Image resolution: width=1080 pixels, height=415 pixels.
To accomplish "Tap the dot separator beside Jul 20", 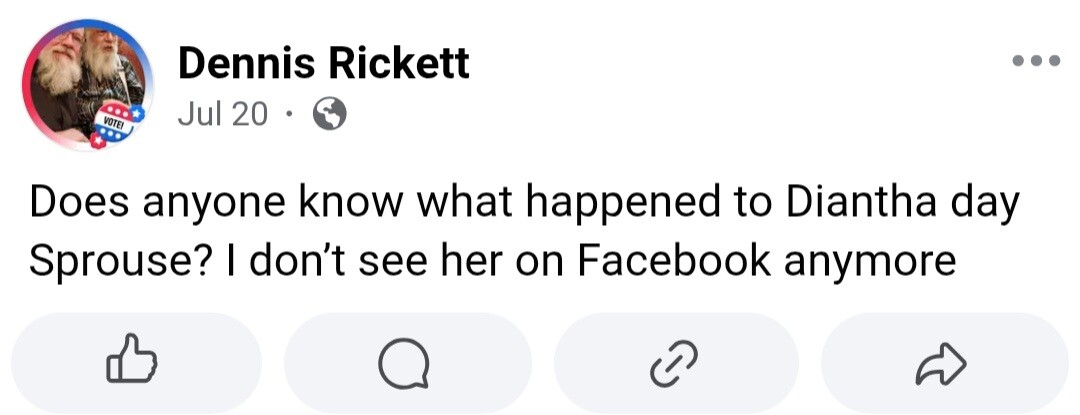I will pyautogui.click(x=289, y=115).
